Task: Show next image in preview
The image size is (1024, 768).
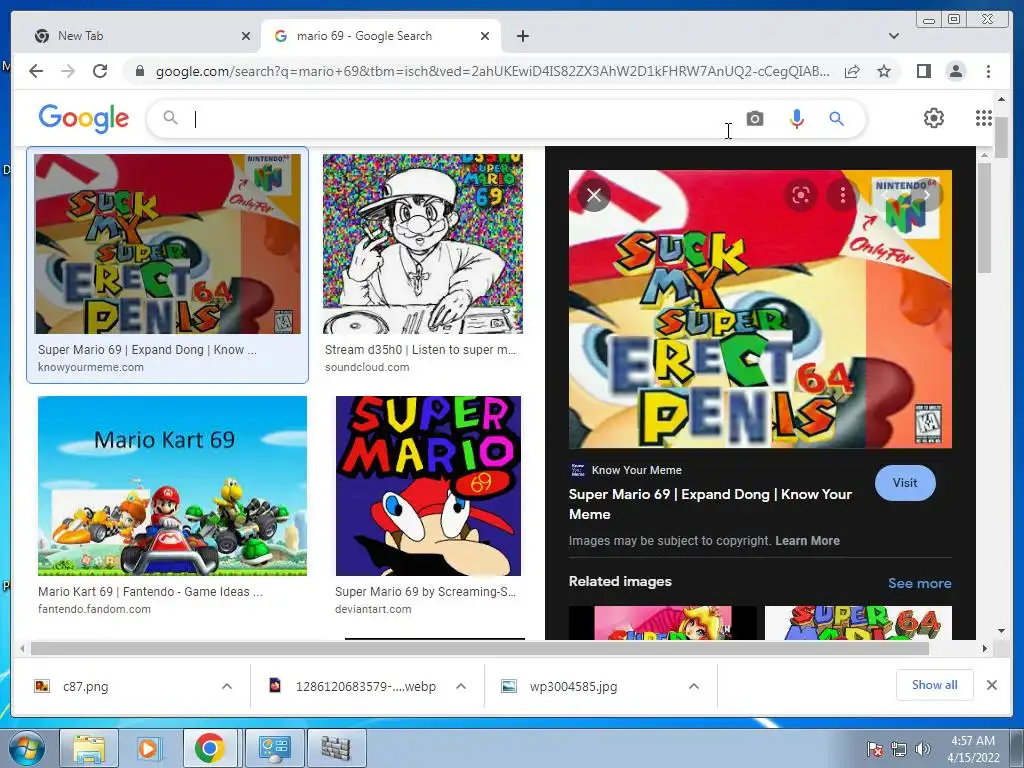Action: click(x=926, y=195)
